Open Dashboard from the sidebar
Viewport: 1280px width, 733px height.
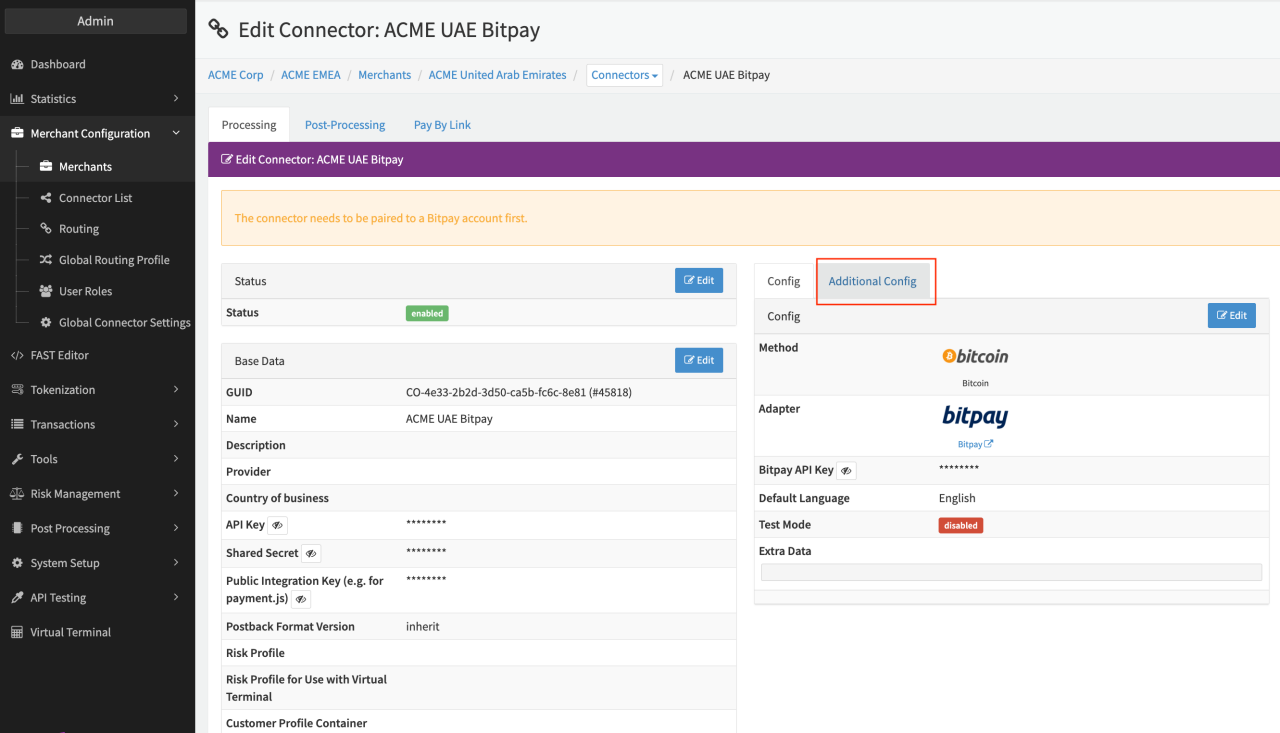point(58,64)
